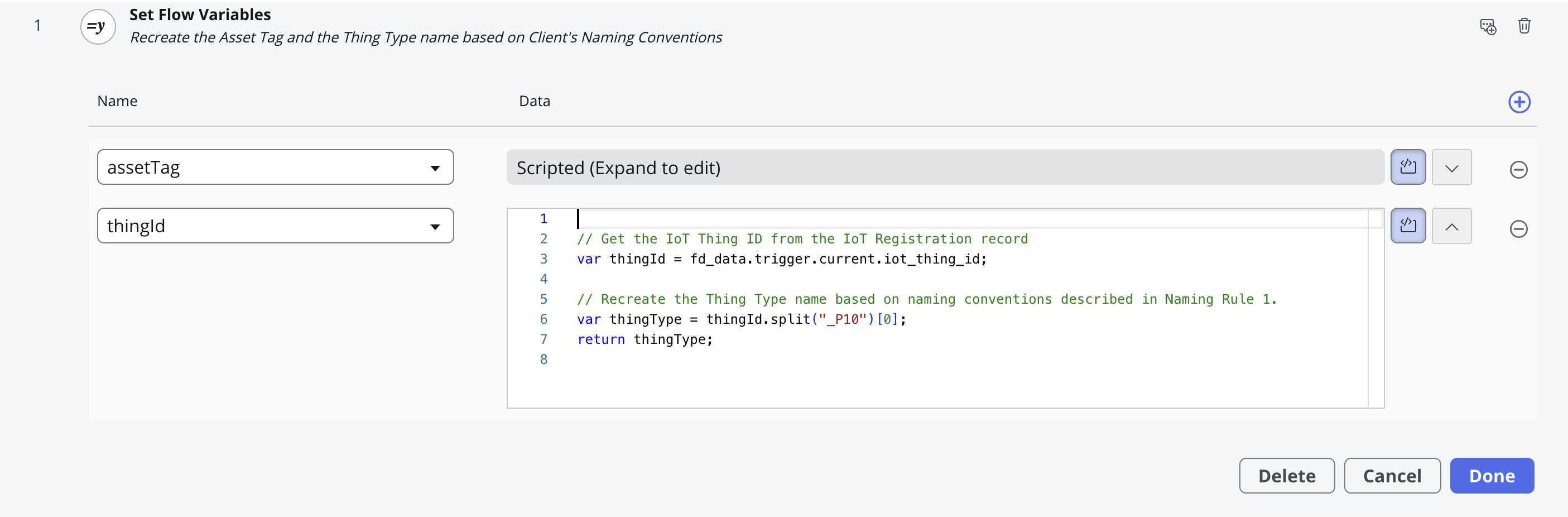Click the 'Recreate the Thing Type name' comment line
Screen dimensions: 1568x517
pyautogui.click(x=926, y=299)
